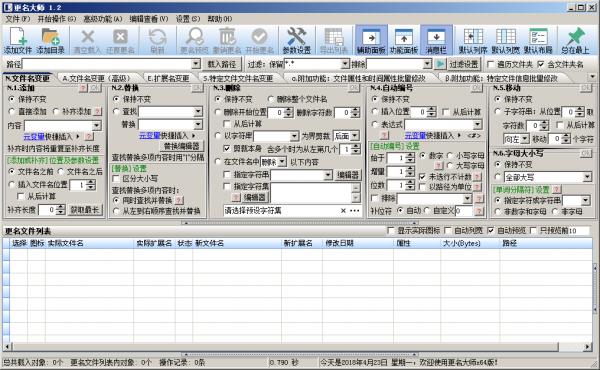The width and height of the screenshot is (600, 370).
Task: Click the 云变量 link in N.1.添加
Action: (x=34, y=136)
